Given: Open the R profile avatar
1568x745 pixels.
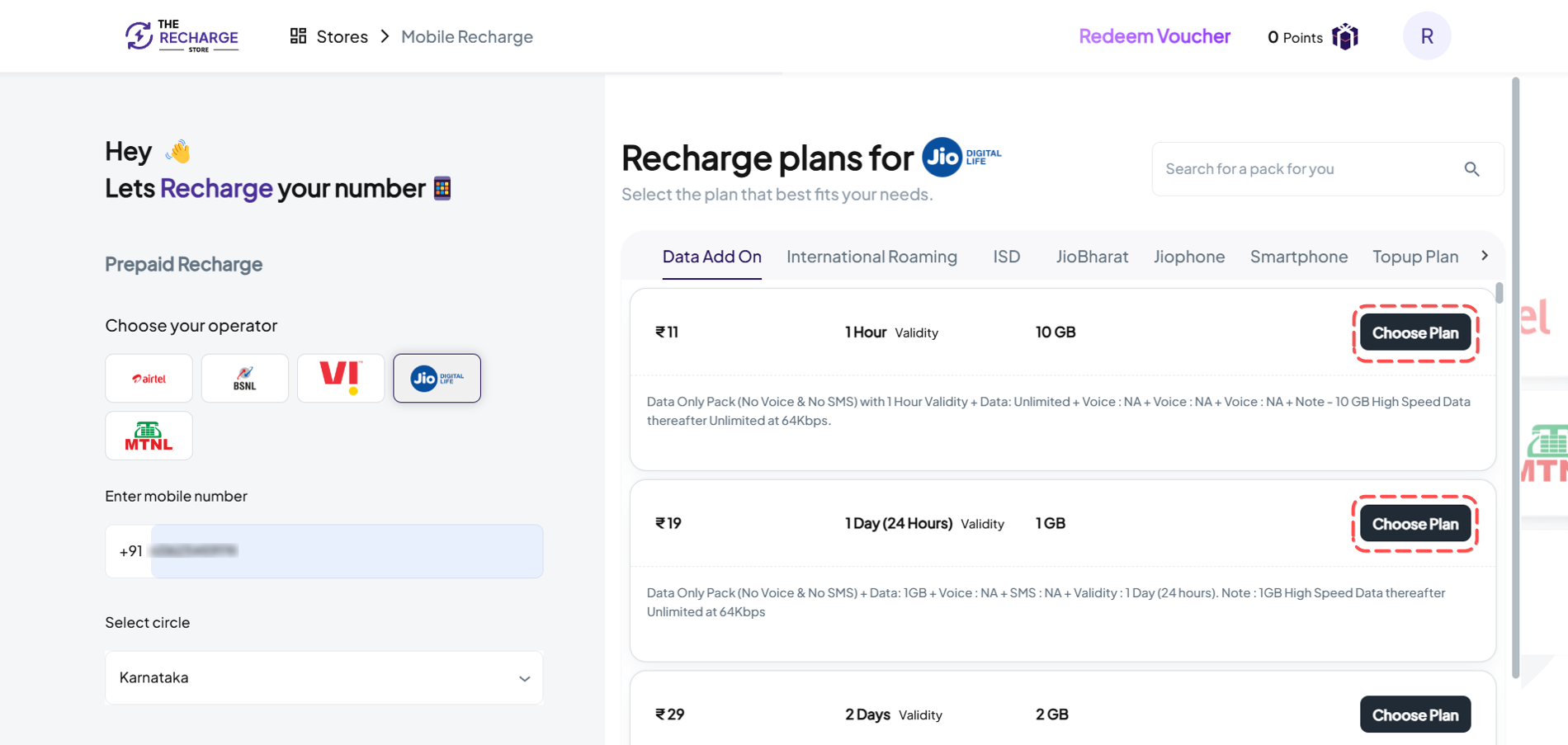Looking at the screenshot, I should [1426, 36].
